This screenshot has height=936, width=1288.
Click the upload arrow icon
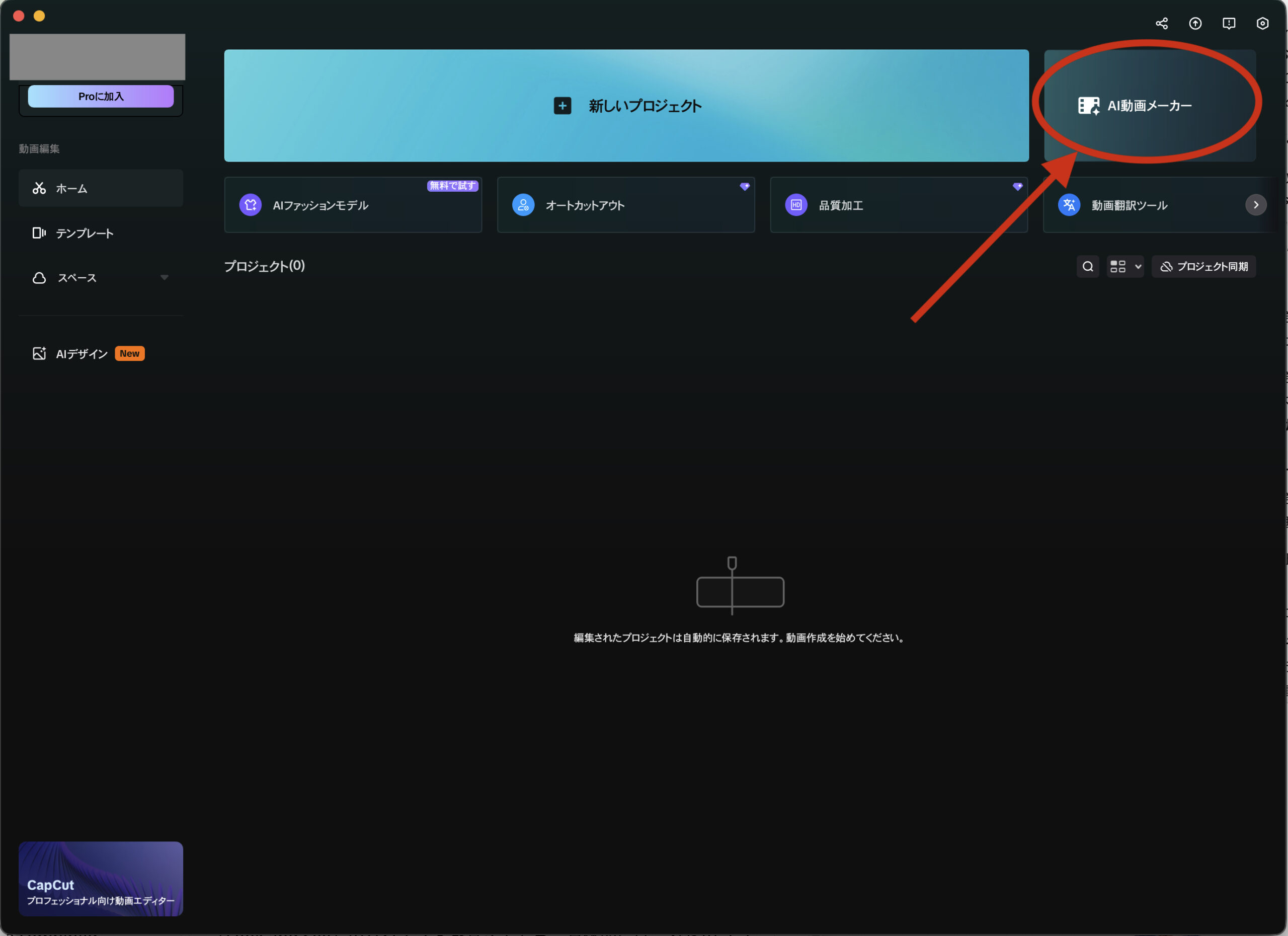(x=1195, y=23)
